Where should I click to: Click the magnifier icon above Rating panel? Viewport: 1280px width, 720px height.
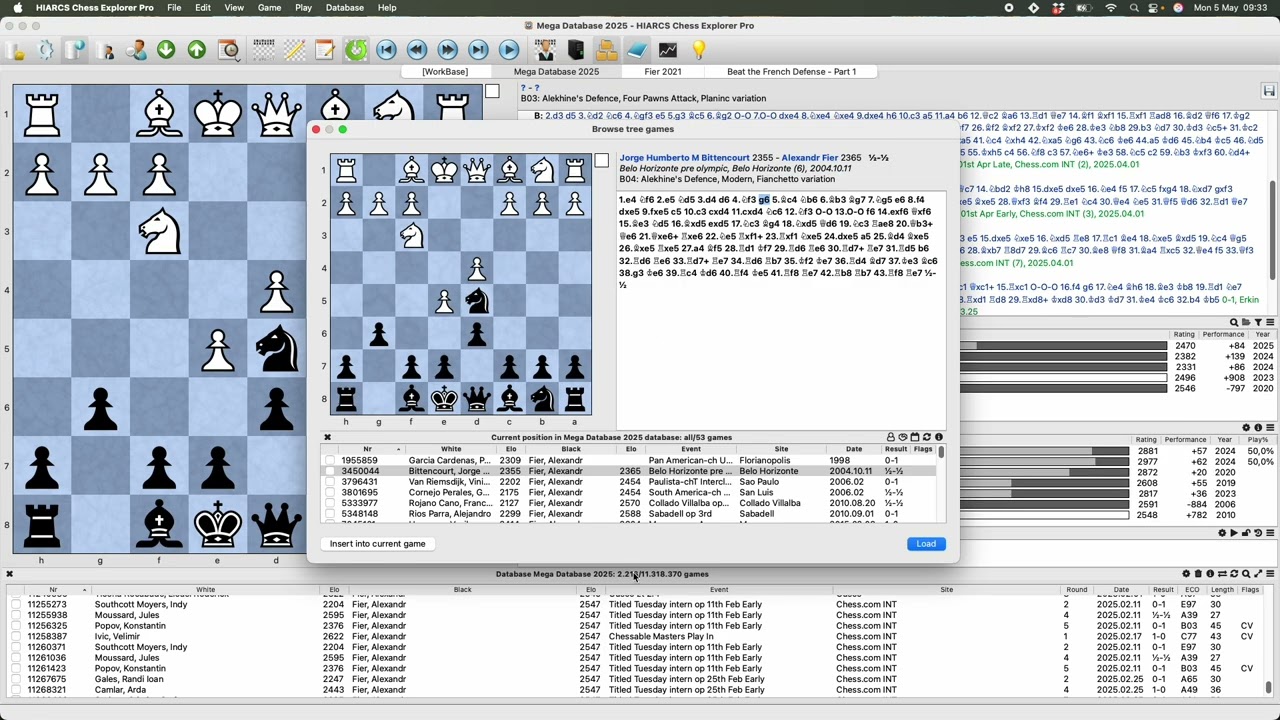coord(1234,322)
